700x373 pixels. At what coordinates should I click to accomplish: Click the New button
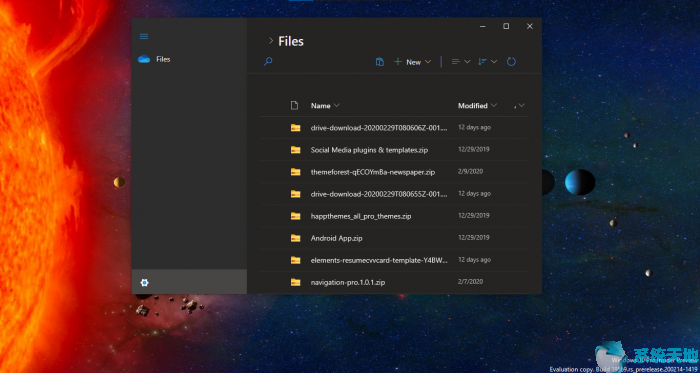[x=412, y=62]
